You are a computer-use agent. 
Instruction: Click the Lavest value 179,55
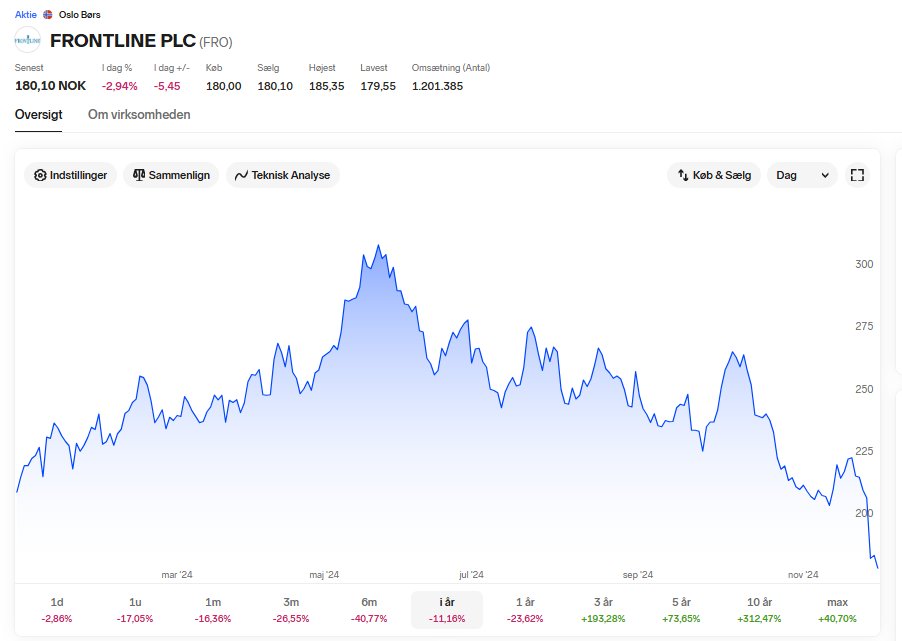pos(378,86)
